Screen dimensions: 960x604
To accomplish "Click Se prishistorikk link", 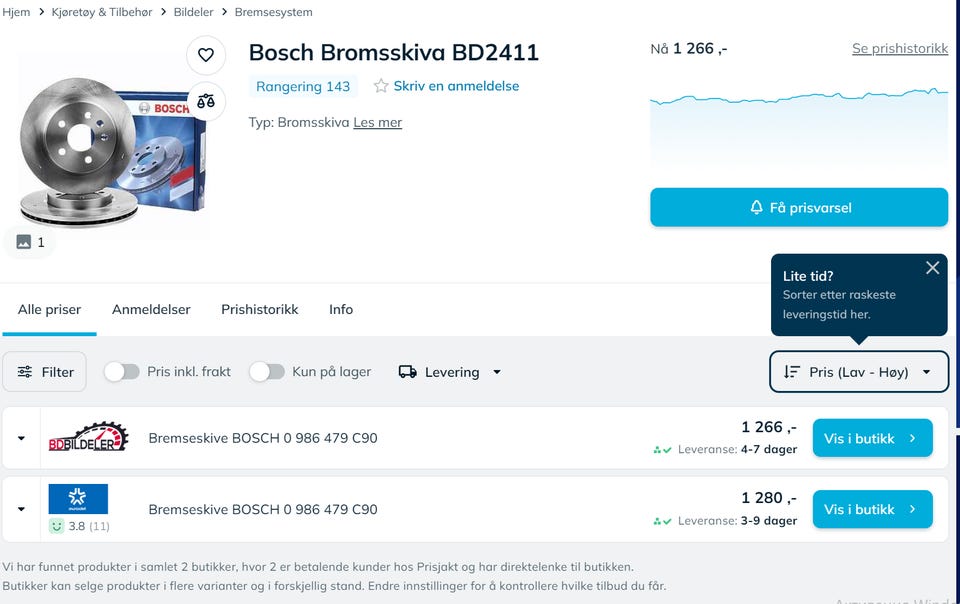I will click(899, 48).
